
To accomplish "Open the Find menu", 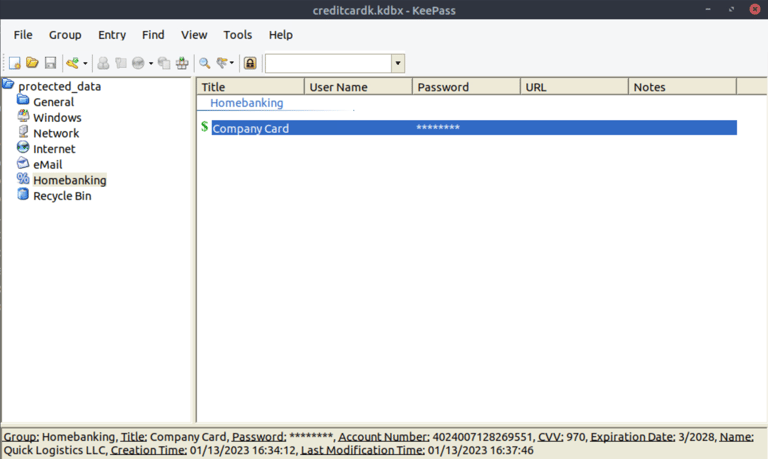I will (x=153, y=35).
